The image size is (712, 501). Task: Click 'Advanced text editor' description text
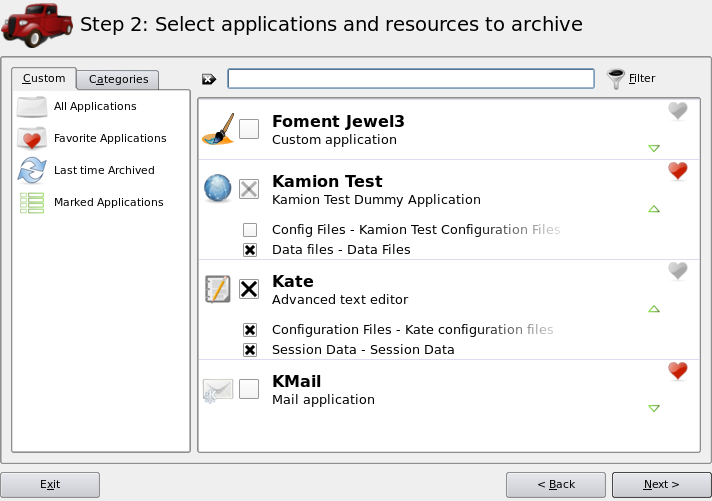(x=340, y=300)
